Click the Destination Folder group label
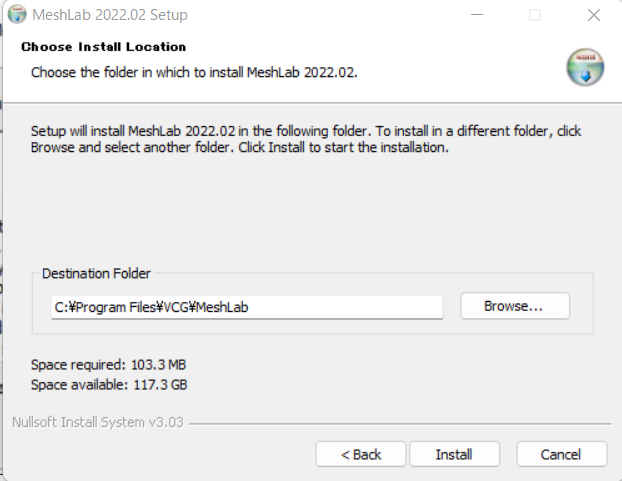 point(96,274)
